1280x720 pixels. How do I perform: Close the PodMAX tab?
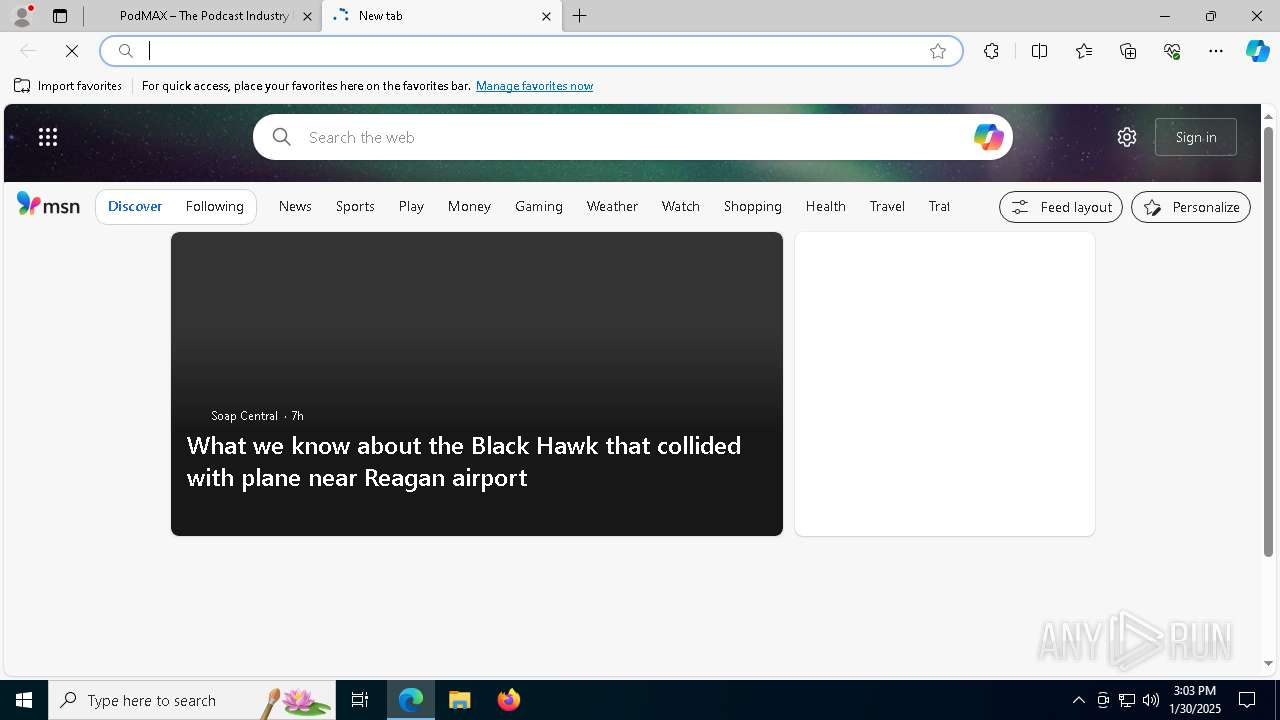click(308, 16)
